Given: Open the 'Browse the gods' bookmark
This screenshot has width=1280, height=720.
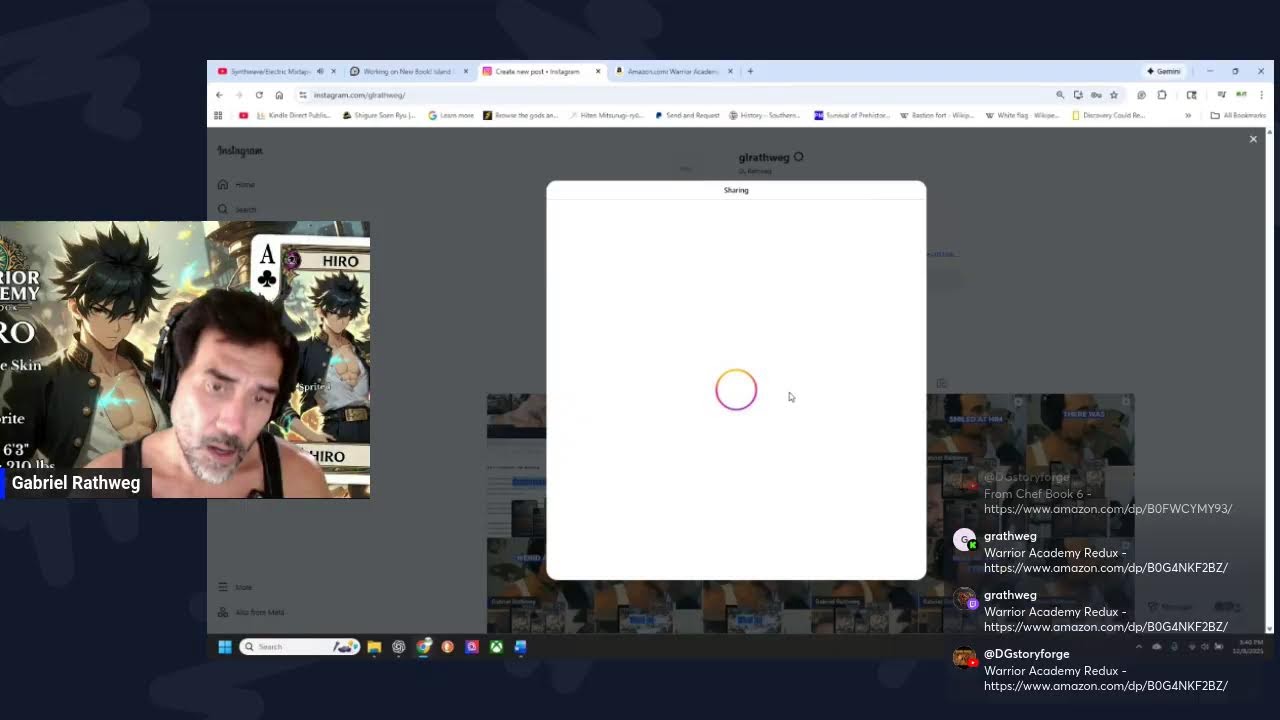Looking at the screenshot, I should coord(521,115).
